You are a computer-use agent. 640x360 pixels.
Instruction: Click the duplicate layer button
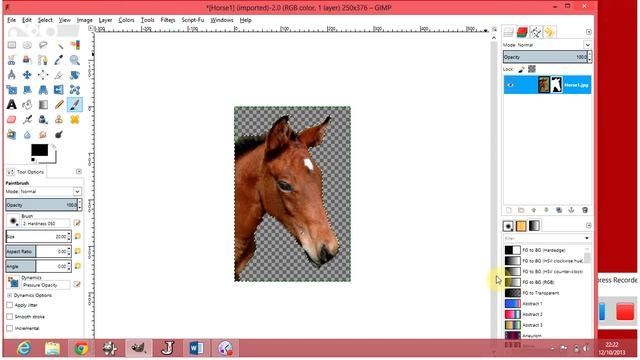point(559,210)
